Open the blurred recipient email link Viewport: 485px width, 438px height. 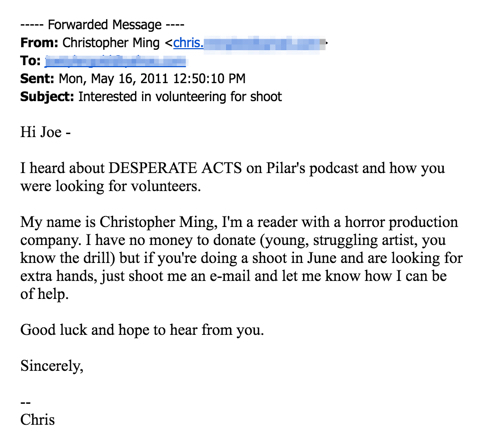pyautogui.click(x=115, y=61)
